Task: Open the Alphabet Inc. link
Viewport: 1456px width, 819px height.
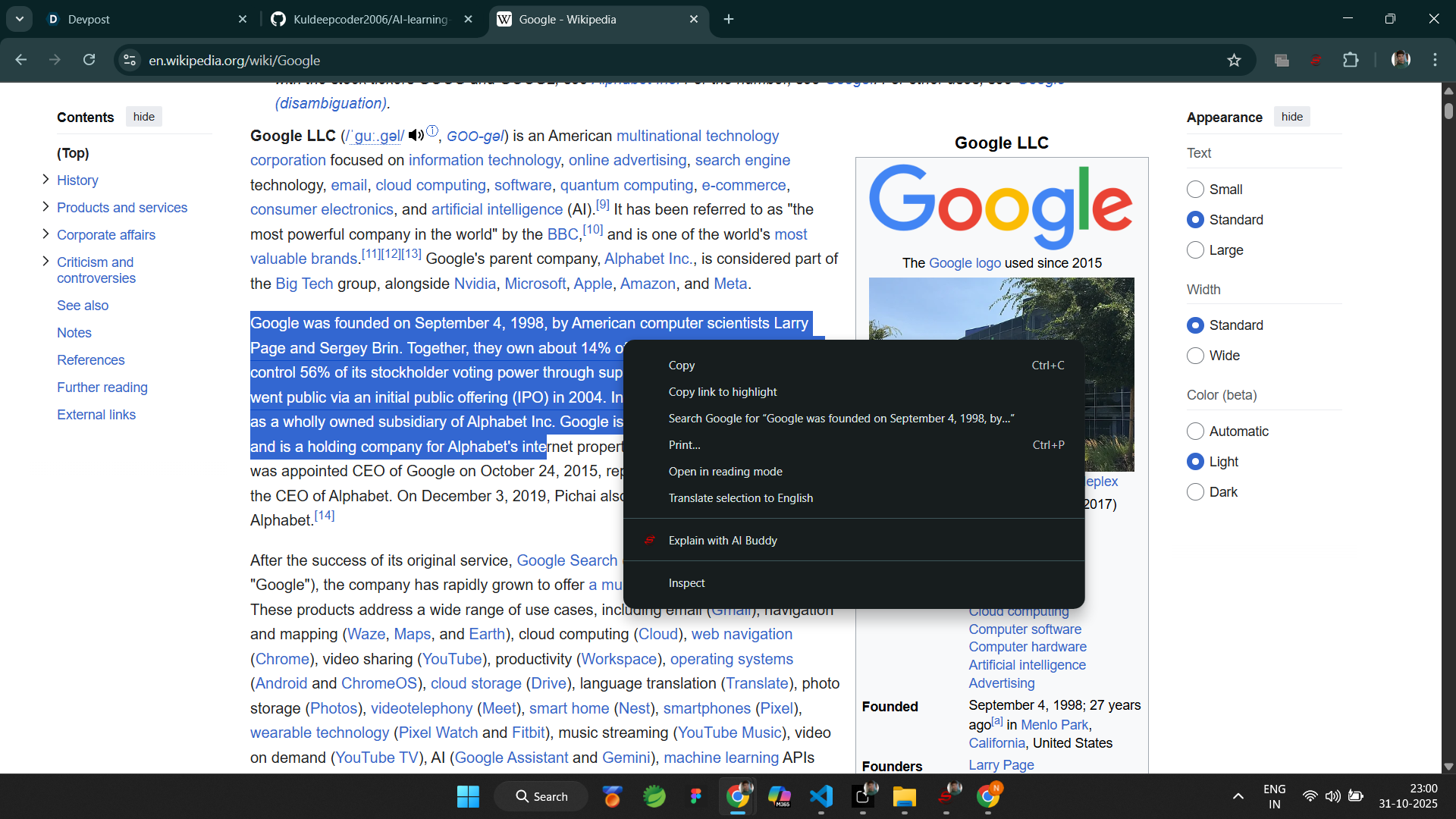Action: [647, 259]
